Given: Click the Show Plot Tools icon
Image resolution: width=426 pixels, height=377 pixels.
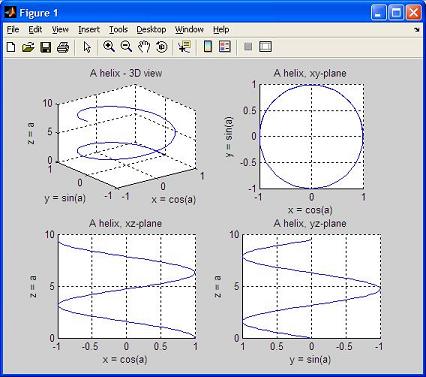Looking at the screenshot, I should (265, 47).
